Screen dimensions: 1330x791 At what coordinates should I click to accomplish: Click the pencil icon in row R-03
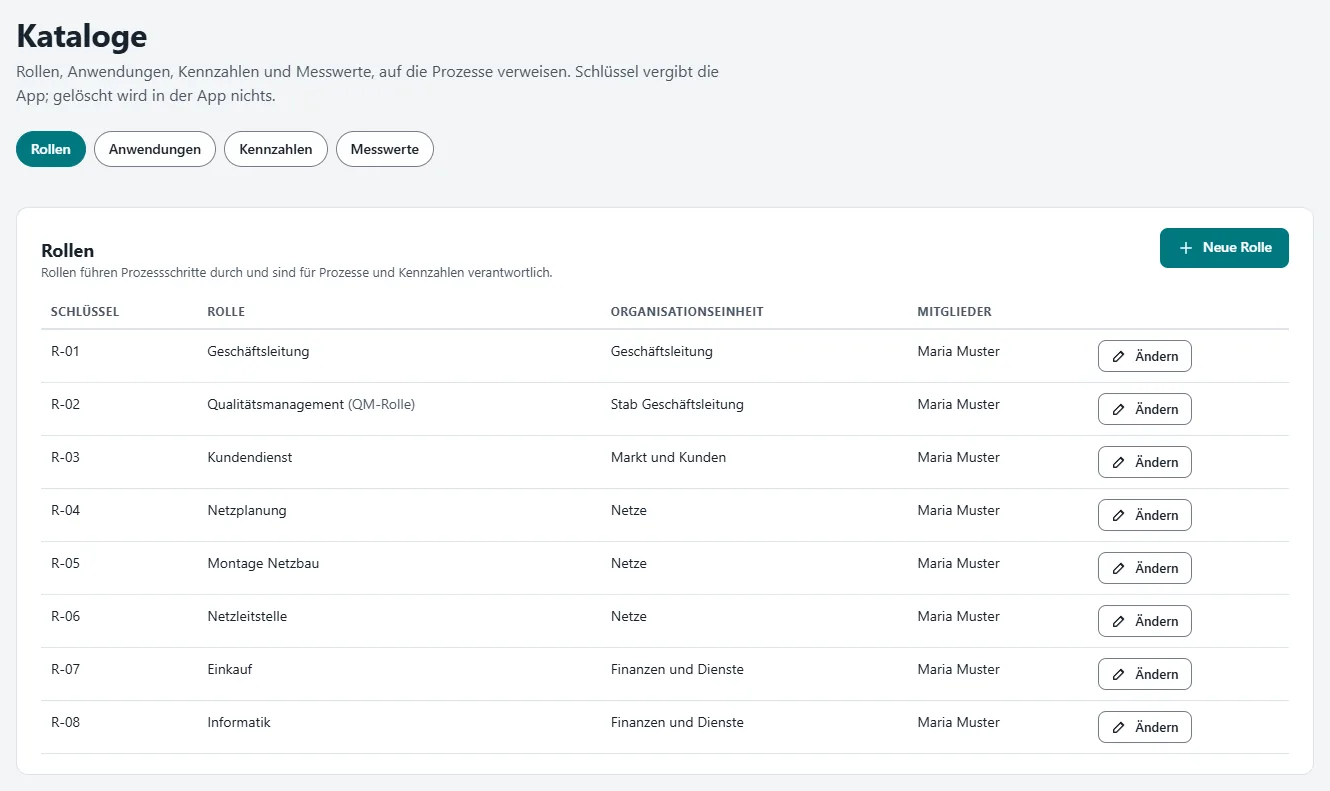[1119, 462]
